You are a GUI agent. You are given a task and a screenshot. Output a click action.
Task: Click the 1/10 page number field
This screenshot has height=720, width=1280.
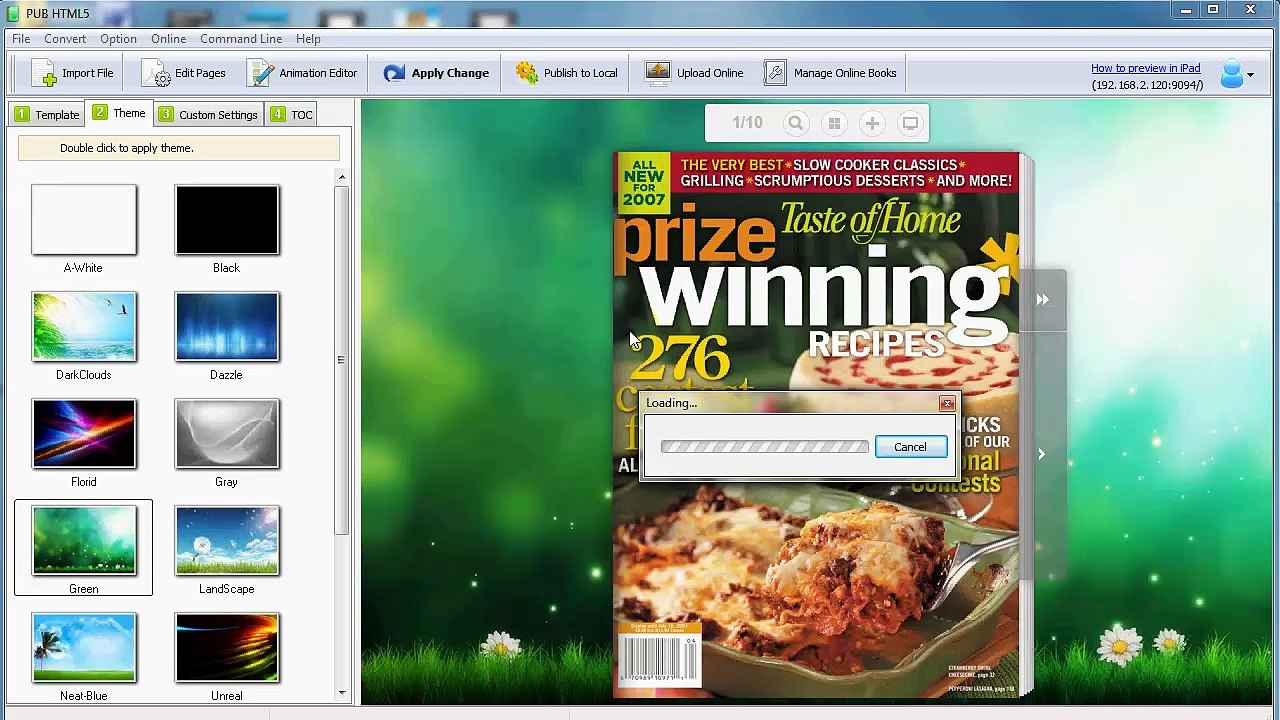tap(747, 123)
